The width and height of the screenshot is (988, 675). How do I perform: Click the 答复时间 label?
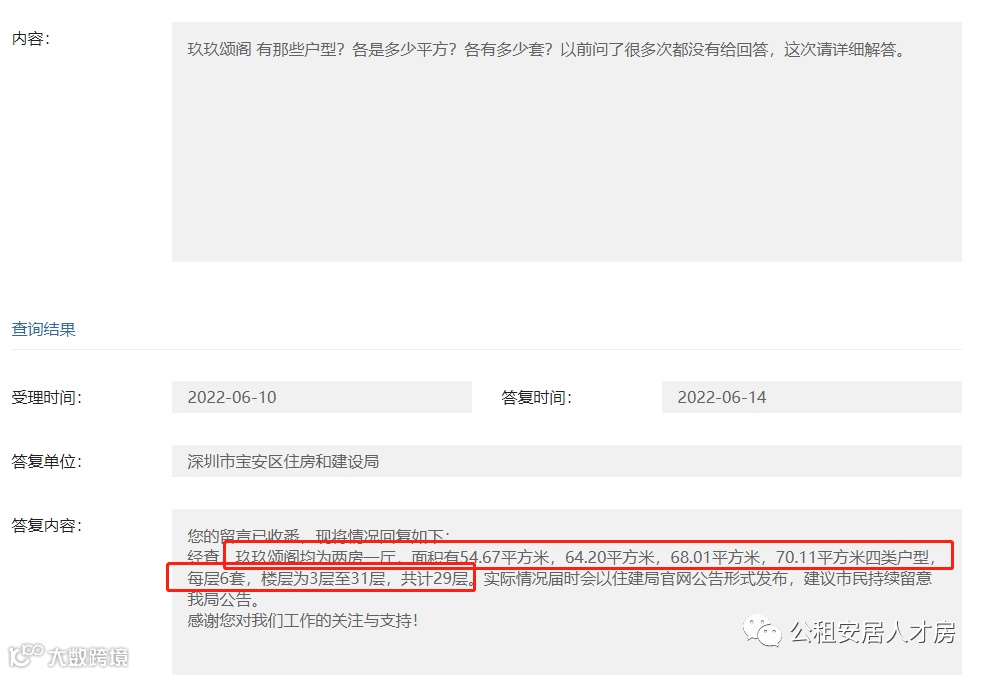click(536, 398)
